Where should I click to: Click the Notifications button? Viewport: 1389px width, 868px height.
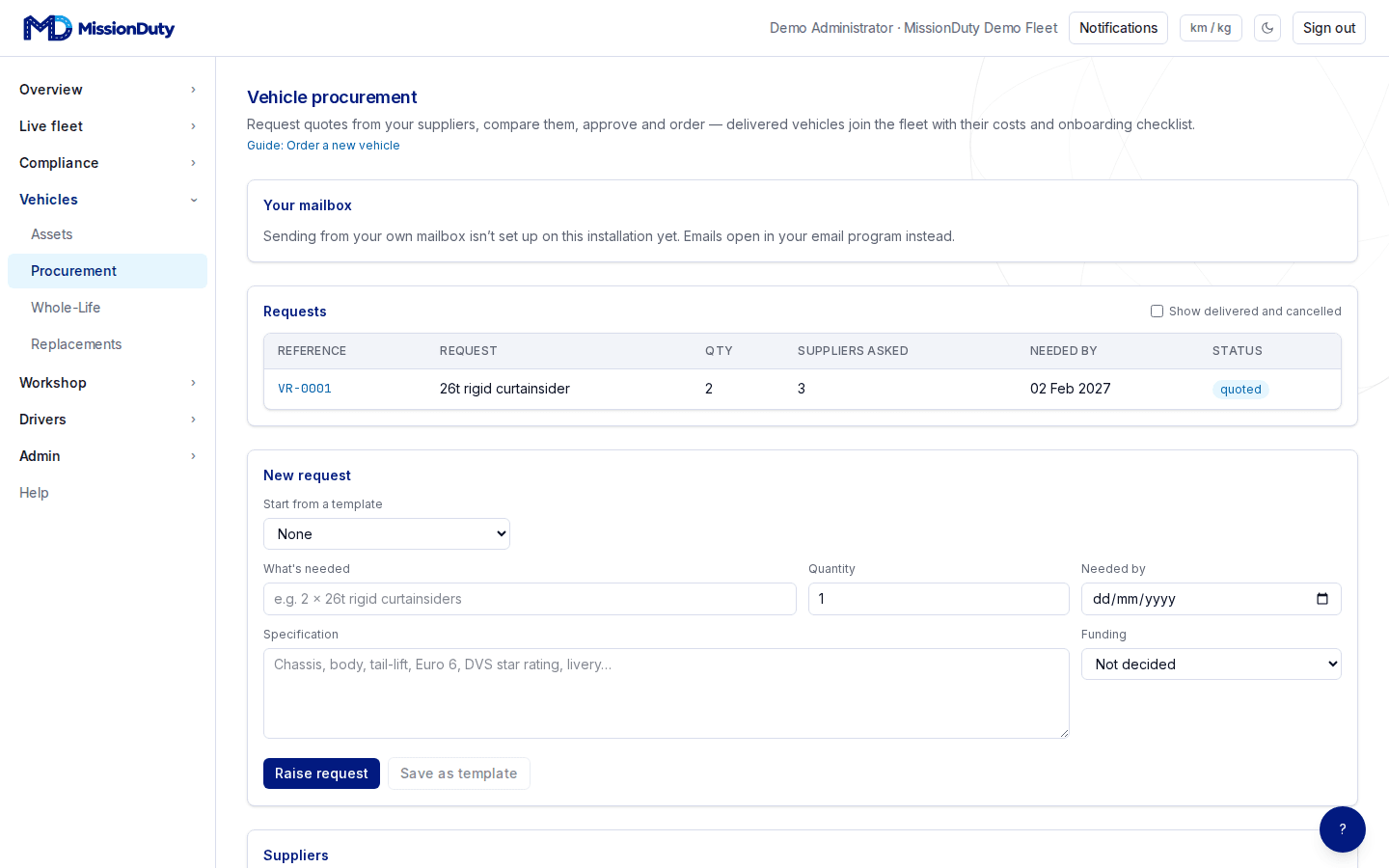click(1118, 28)
